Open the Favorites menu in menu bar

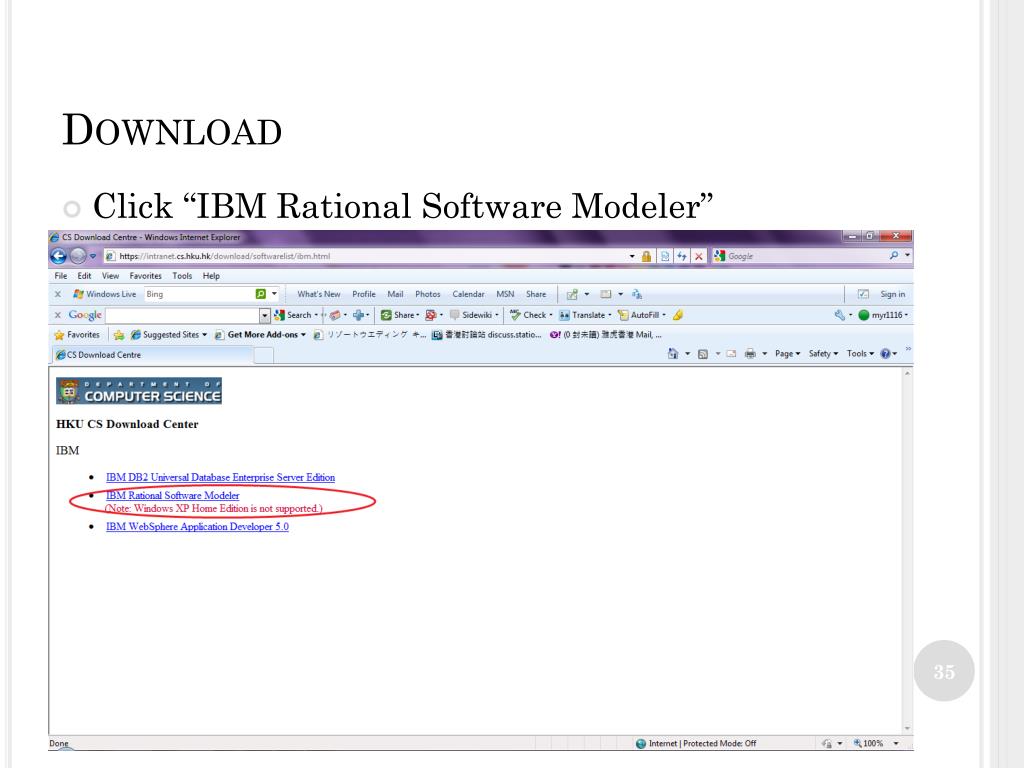click(x=145, y=276)
